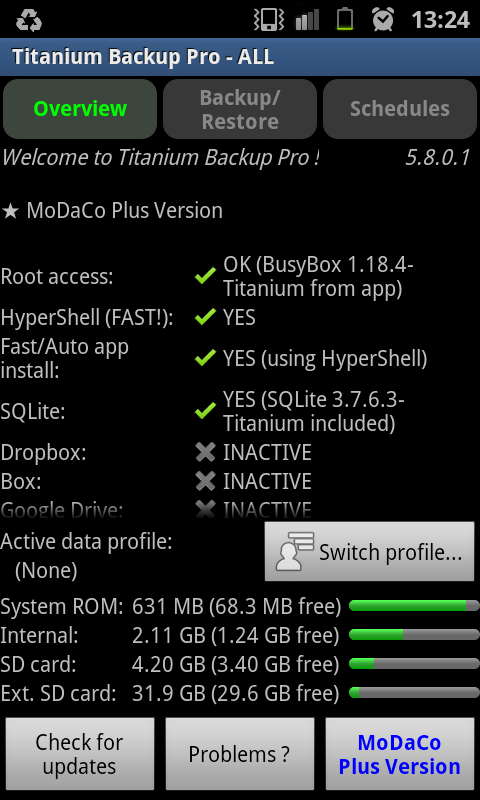The image size is (480, 800).
Task: Switch to the Backup/Restore tab
Action: point(240,109)
